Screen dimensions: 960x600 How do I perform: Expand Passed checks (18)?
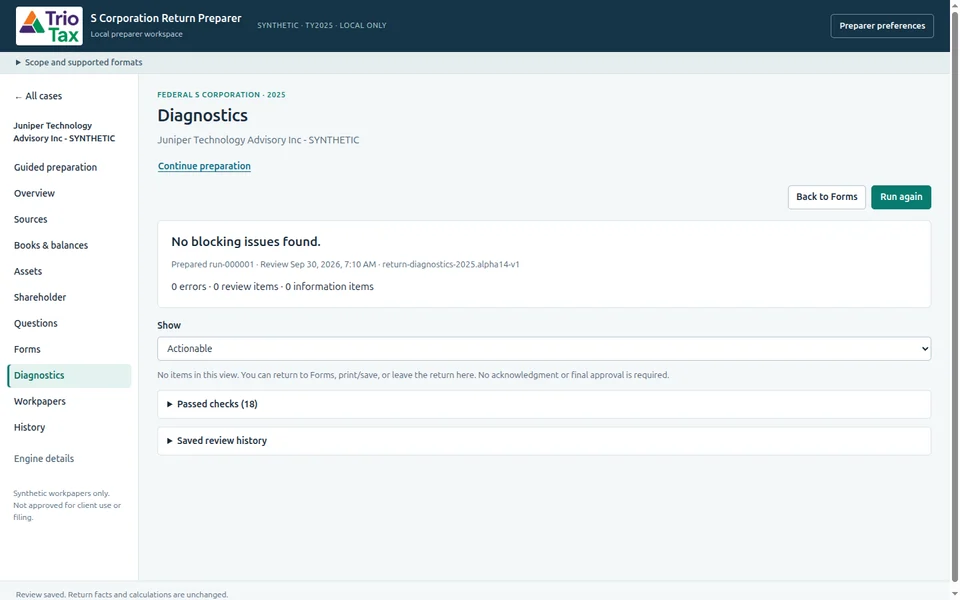click(544, 404)
